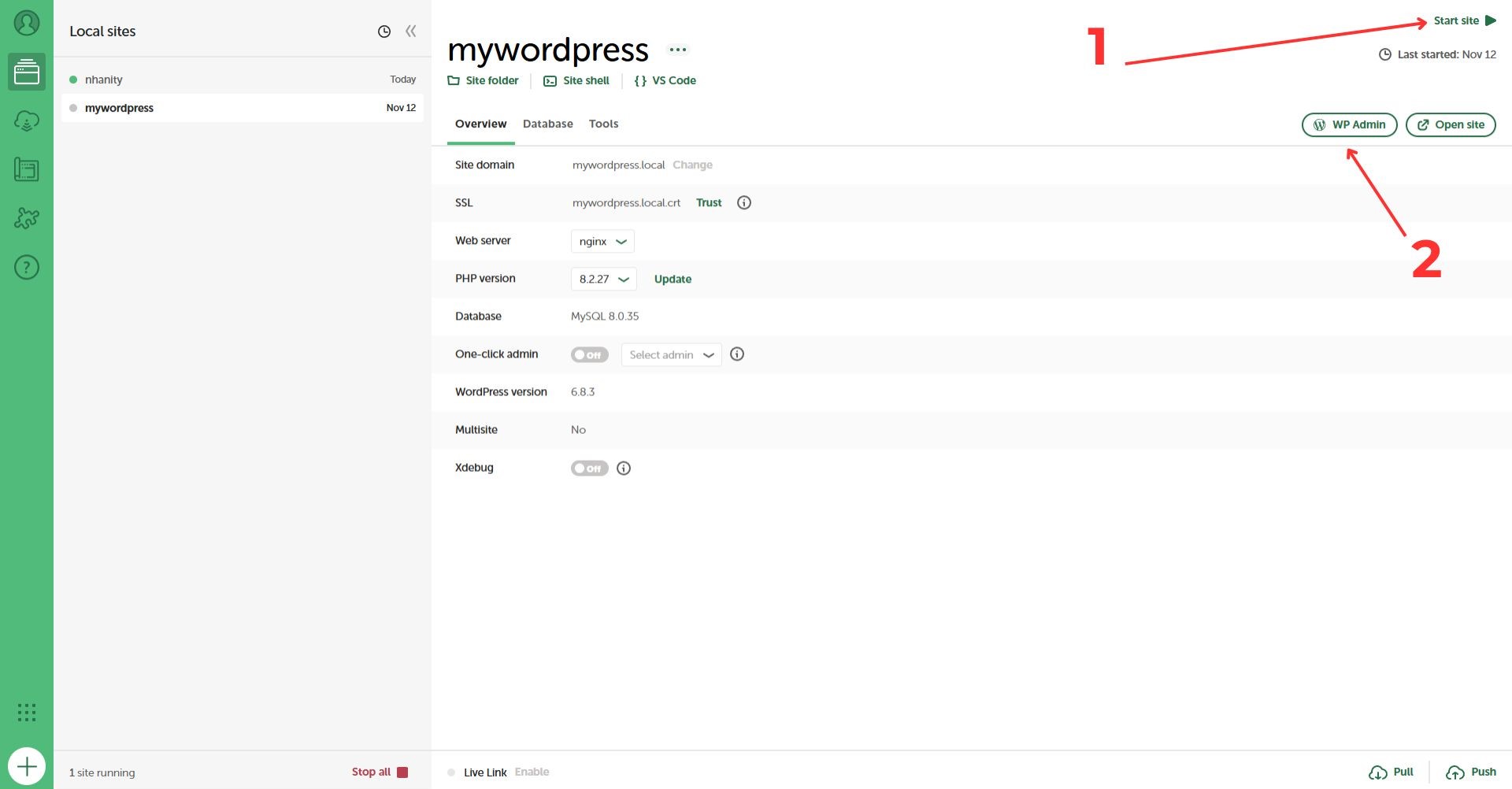Viewport: 1512px width, 789px height.
Task: Select the Local sites sidebar icon
Action: [x=27, y=72]
